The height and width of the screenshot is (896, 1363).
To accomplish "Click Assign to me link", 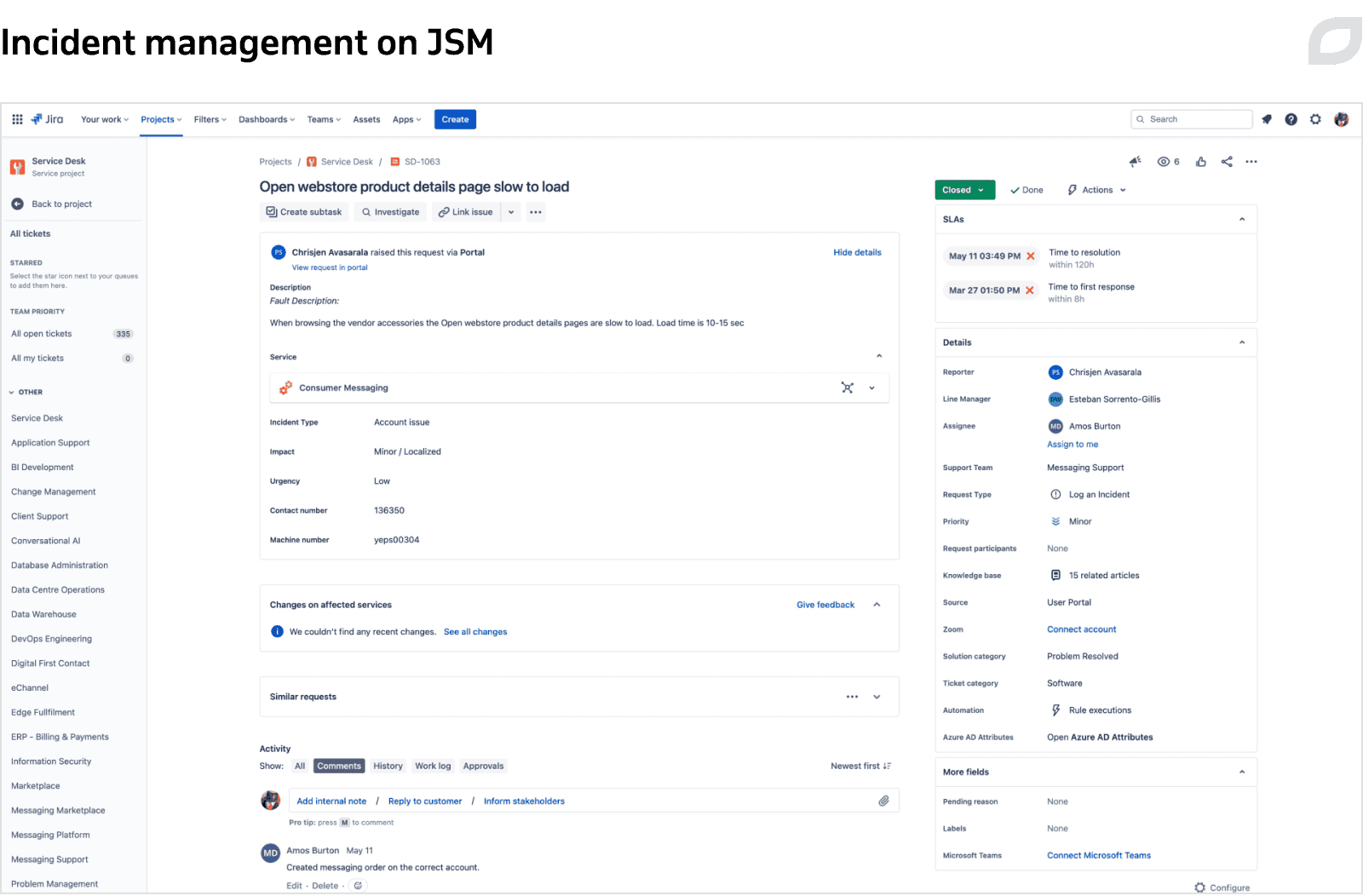I will tap(1073, 445).
